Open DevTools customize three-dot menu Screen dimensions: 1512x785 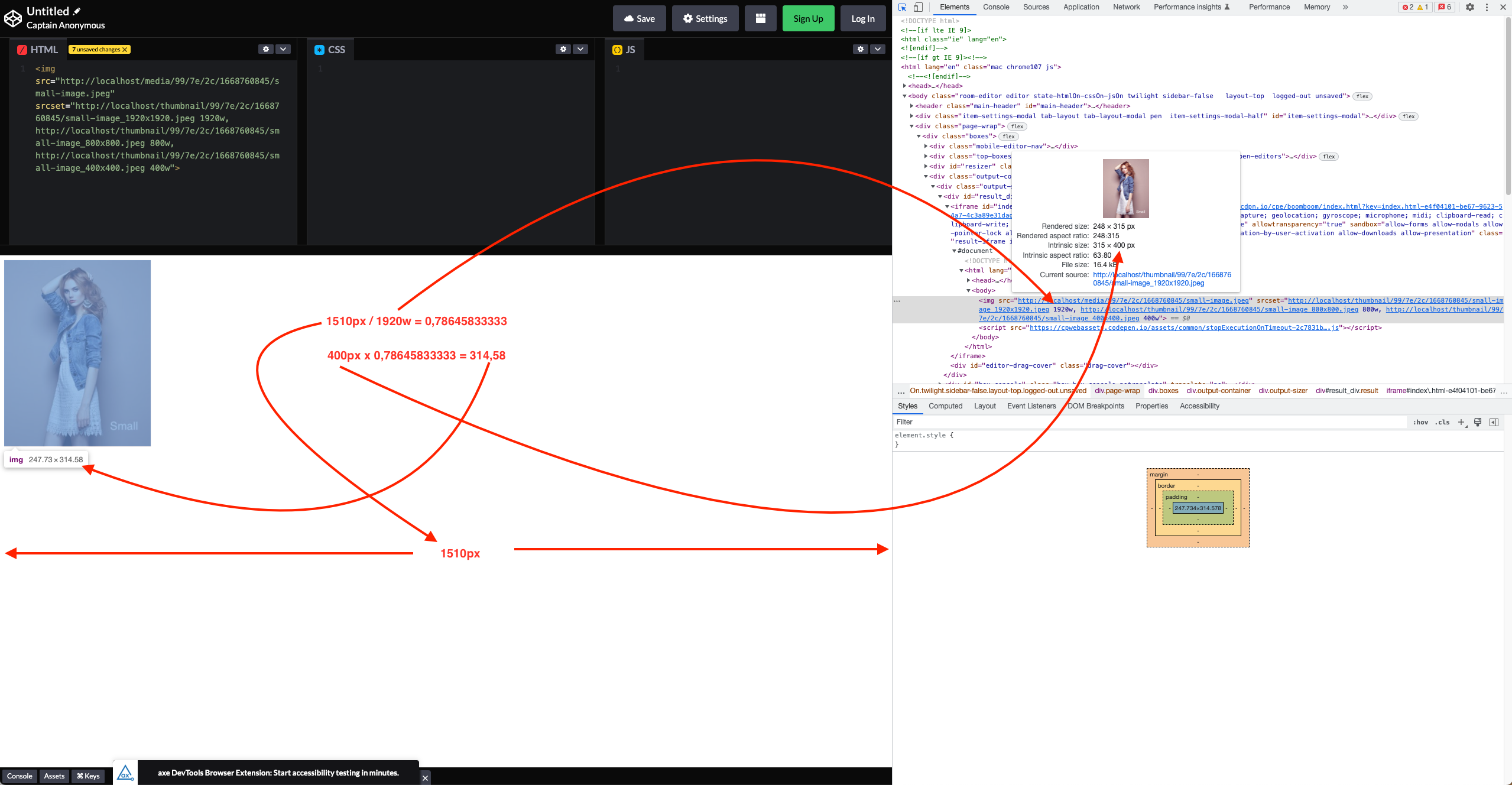coord(1487,7)
